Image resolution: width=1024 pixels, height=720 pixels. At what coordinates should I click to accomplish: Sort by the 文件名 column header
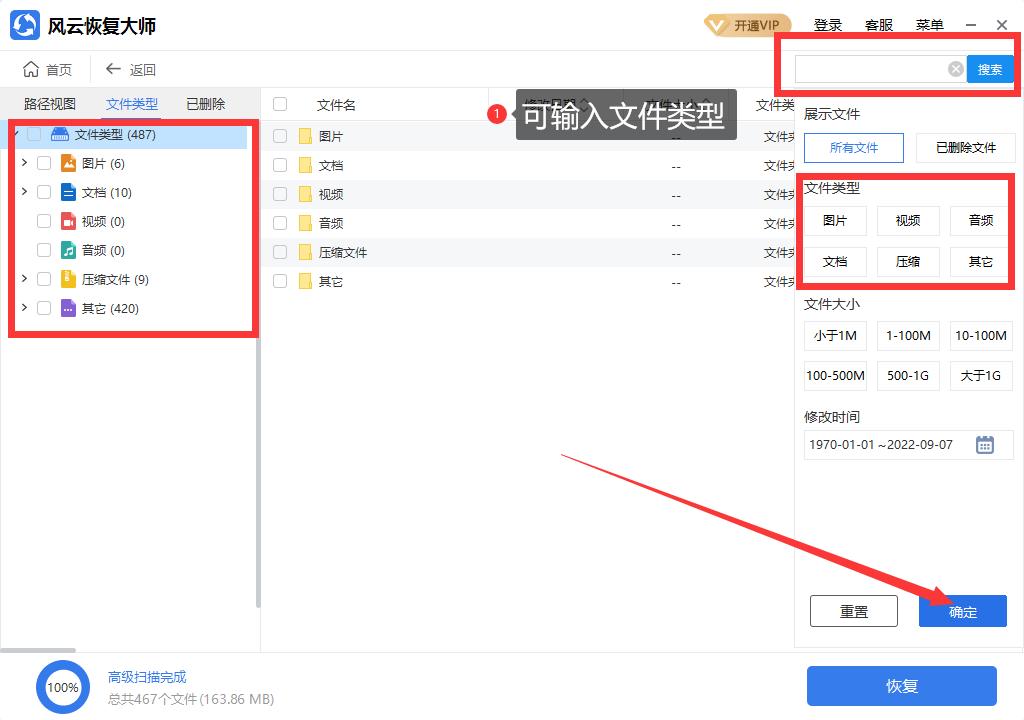[x=336, y=105]
